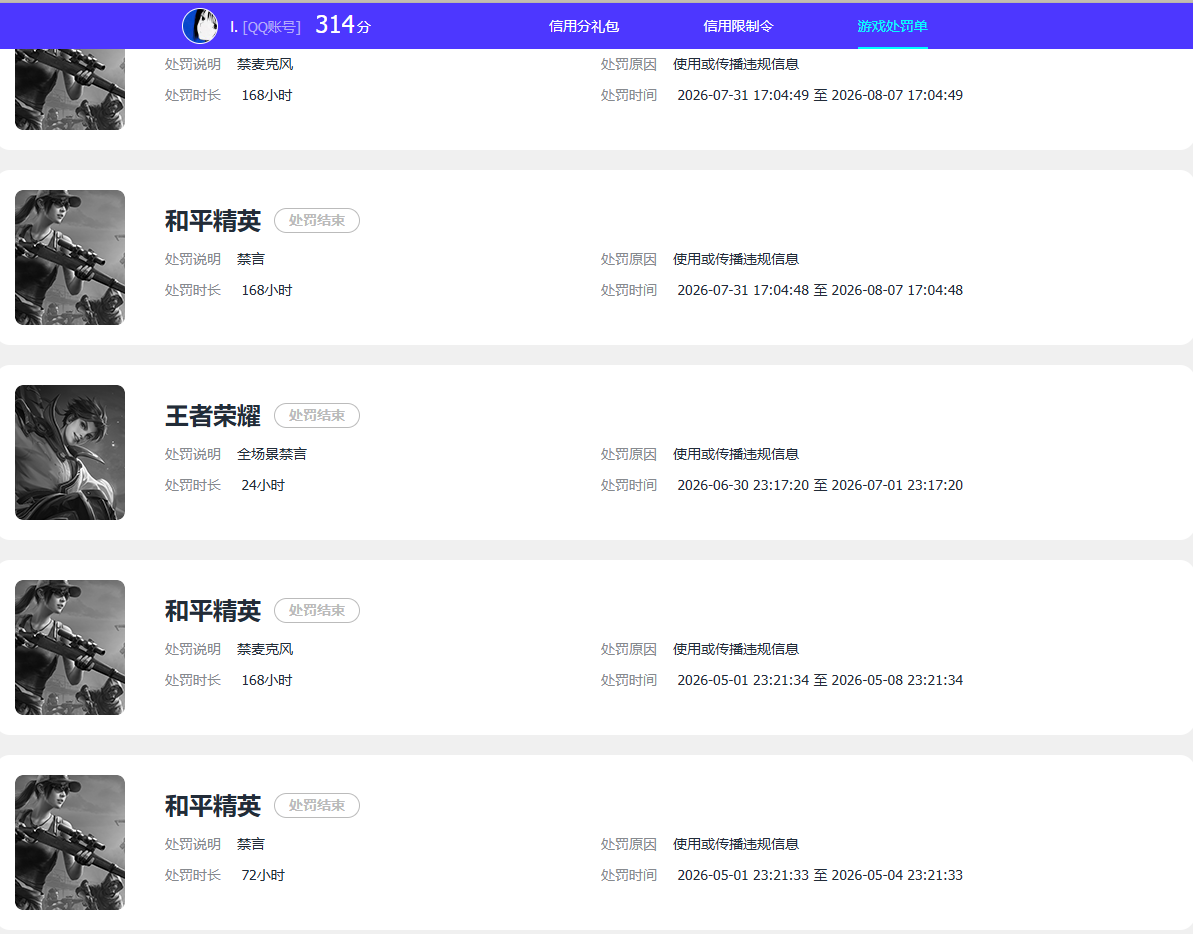Click 使用或传播违规信息 reason in 王者荣耀 record
1193x934 pixels.
(x=736, y=454)
